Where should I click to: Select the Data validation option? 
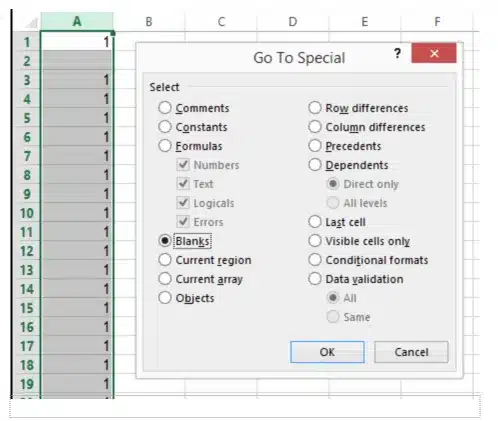pyautogui.click(x=315, y=279)
